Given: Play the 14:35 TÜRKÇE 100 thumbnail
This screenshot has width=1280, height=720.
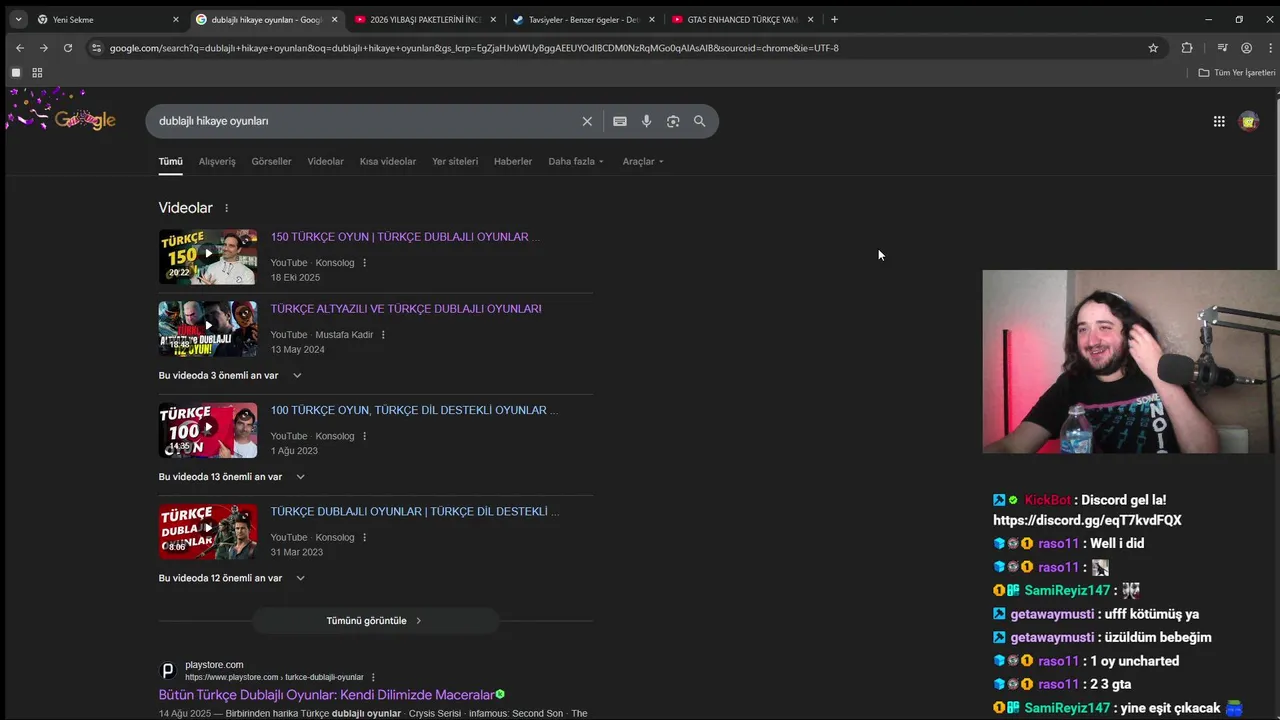Looking at the screenshot, I should 208,430.
